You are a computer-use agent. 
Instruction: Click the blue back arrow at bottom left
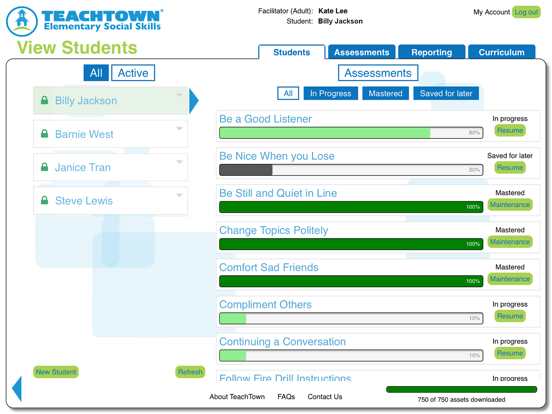click(17, 389)
